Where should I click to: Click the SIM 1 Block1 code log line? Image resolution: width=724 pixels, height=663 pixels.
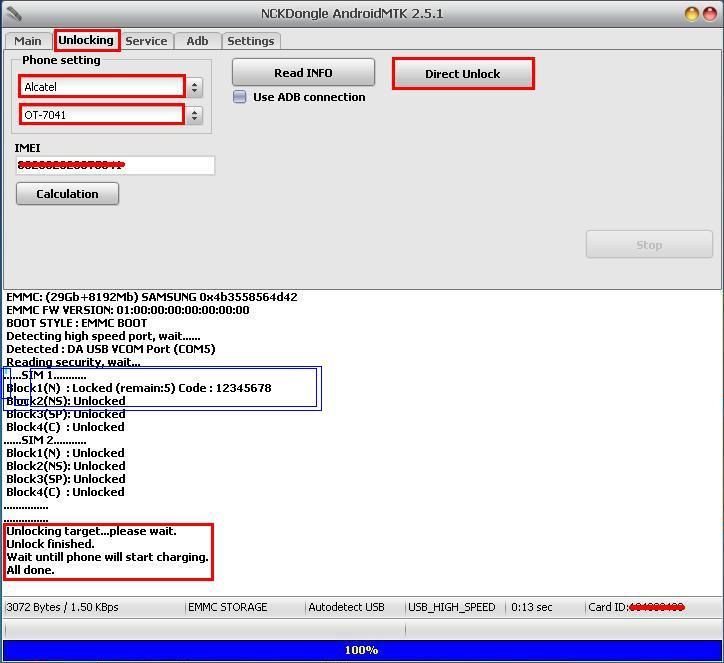click(139, 388)
